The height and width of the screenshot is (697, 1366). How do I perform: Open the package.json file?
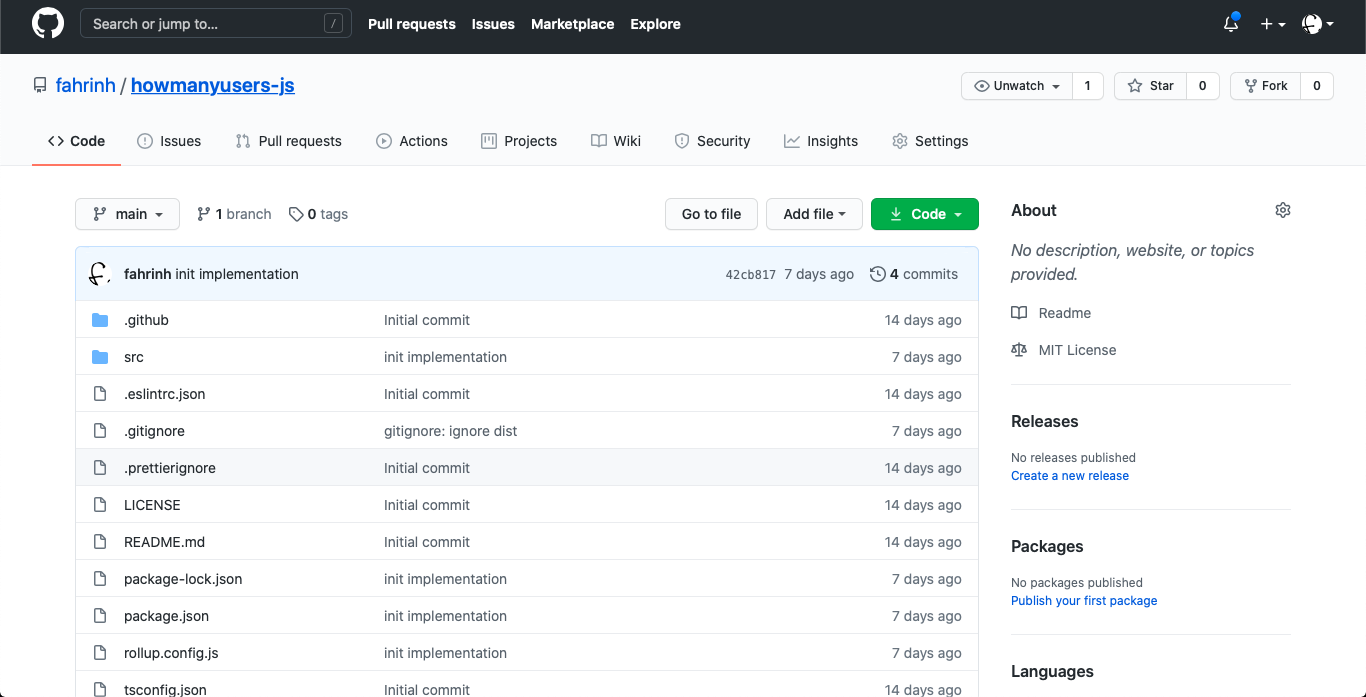pyautogui.click(x=166, y=616)
